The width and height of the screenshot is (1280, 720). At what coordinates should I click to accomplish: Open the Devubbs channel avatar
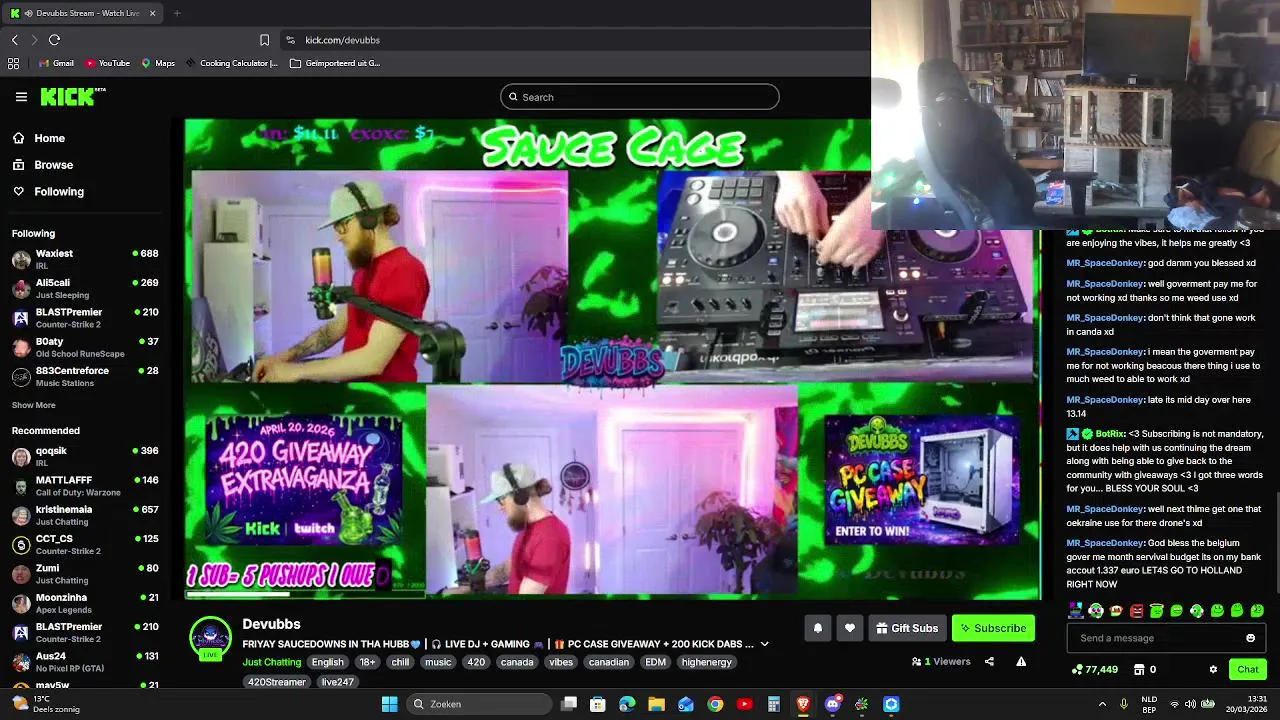pyautogui.click(x=210, y=637)
